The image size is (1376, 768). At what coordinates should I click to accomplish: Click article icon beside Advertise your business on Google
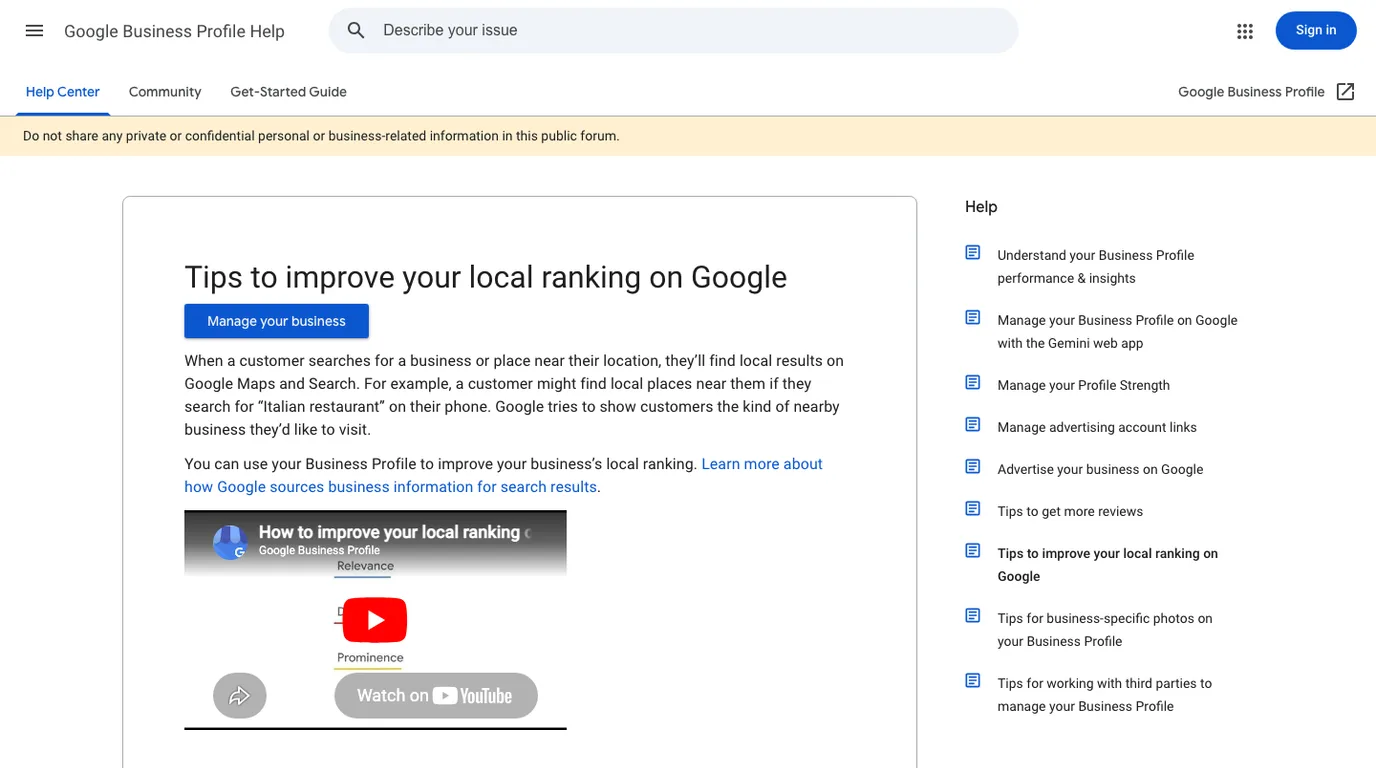point(973,467)
